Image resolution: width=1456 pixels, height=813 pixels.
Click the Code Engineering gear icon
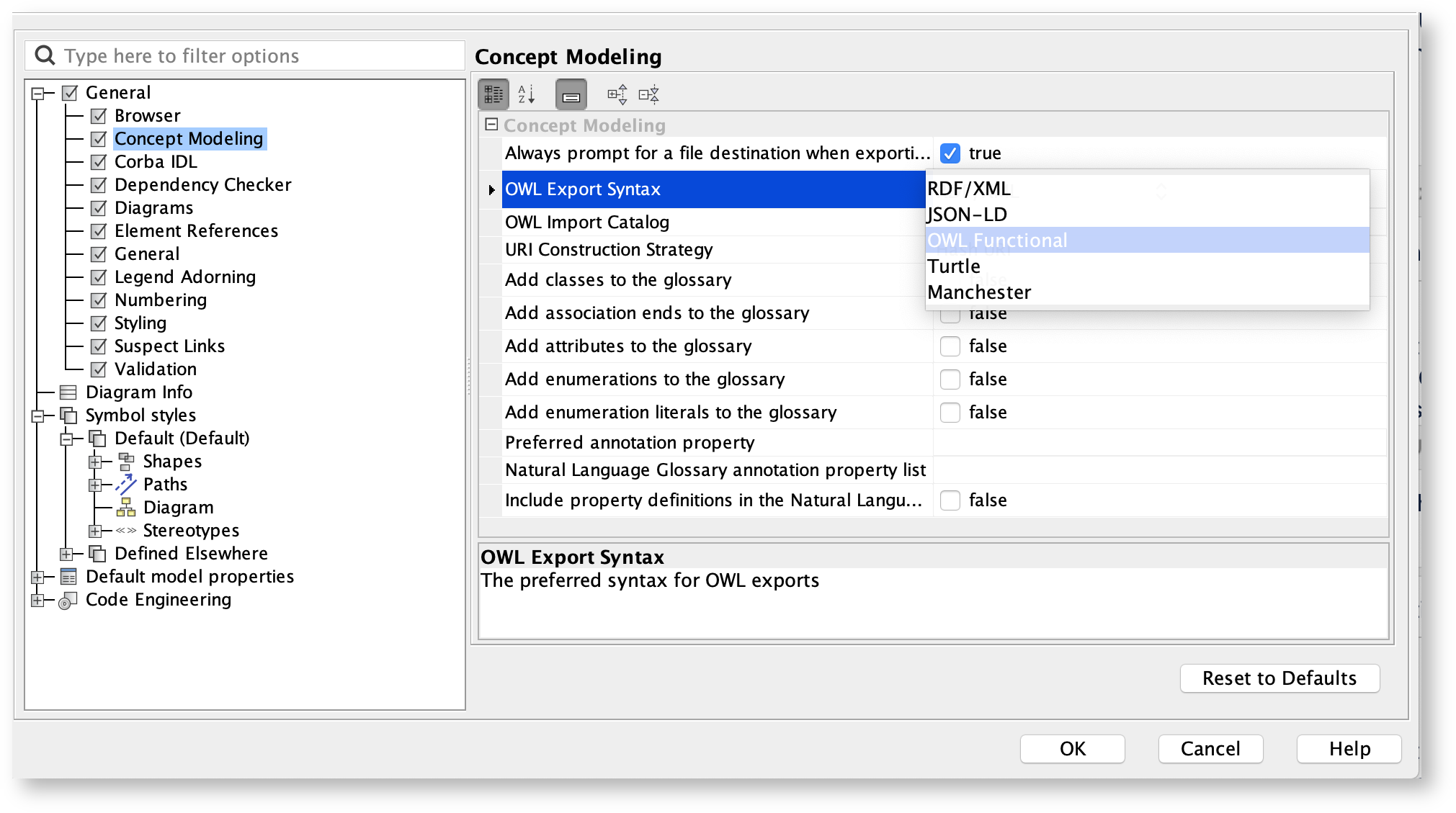[x=66, y=599]
